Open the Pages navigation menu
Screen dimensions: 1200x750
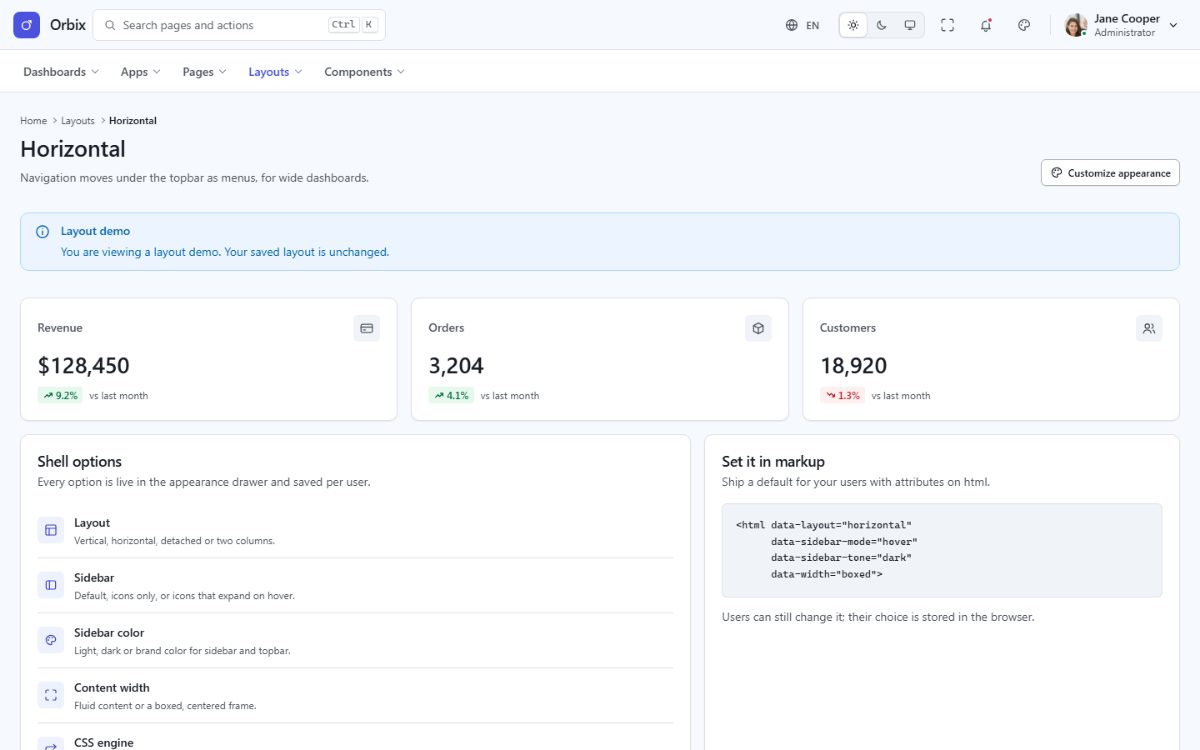205,72
